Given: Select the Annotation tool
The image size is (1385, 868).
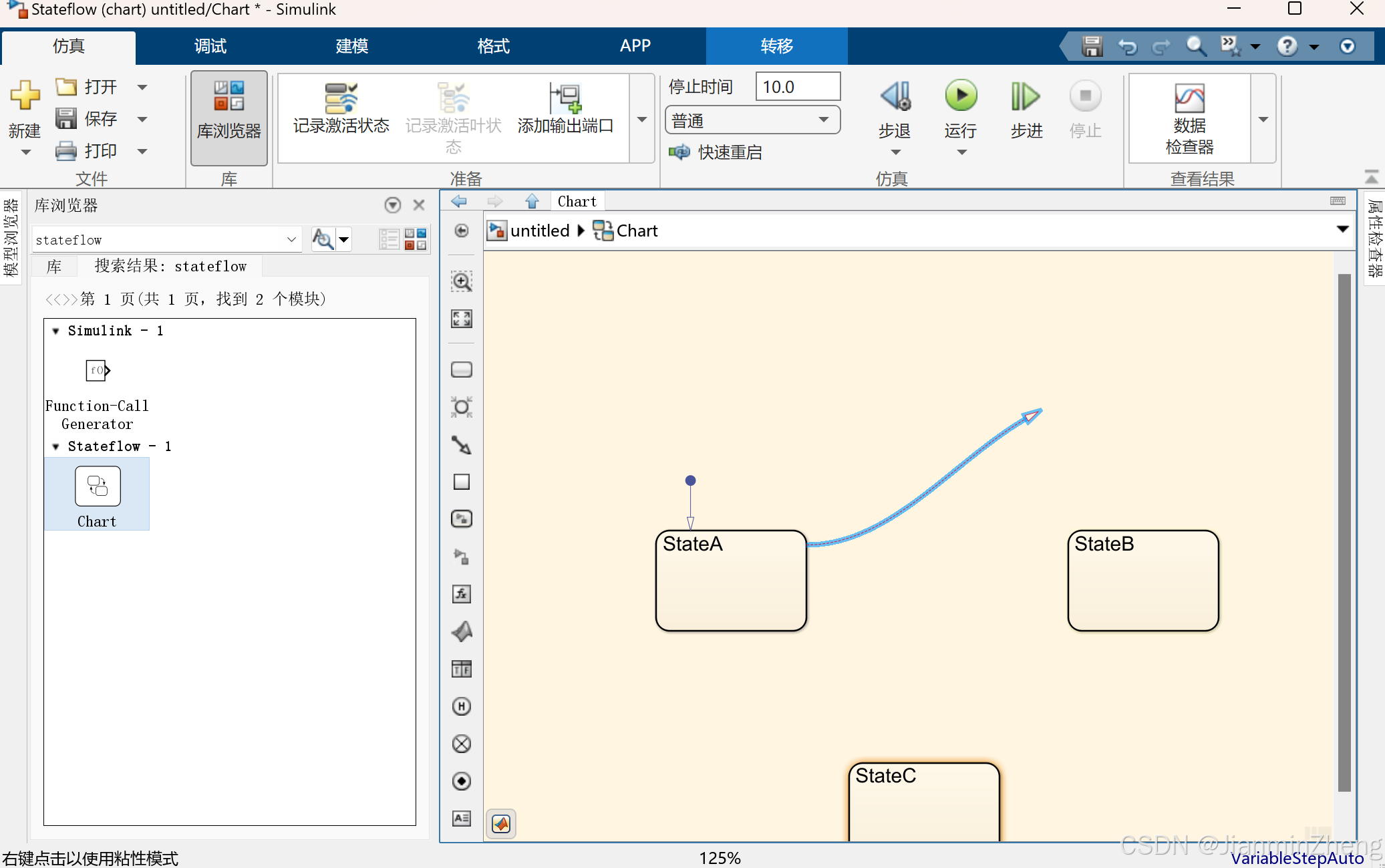Looking at the screenshot, I should pyautogui.click(x=462, y=818).
